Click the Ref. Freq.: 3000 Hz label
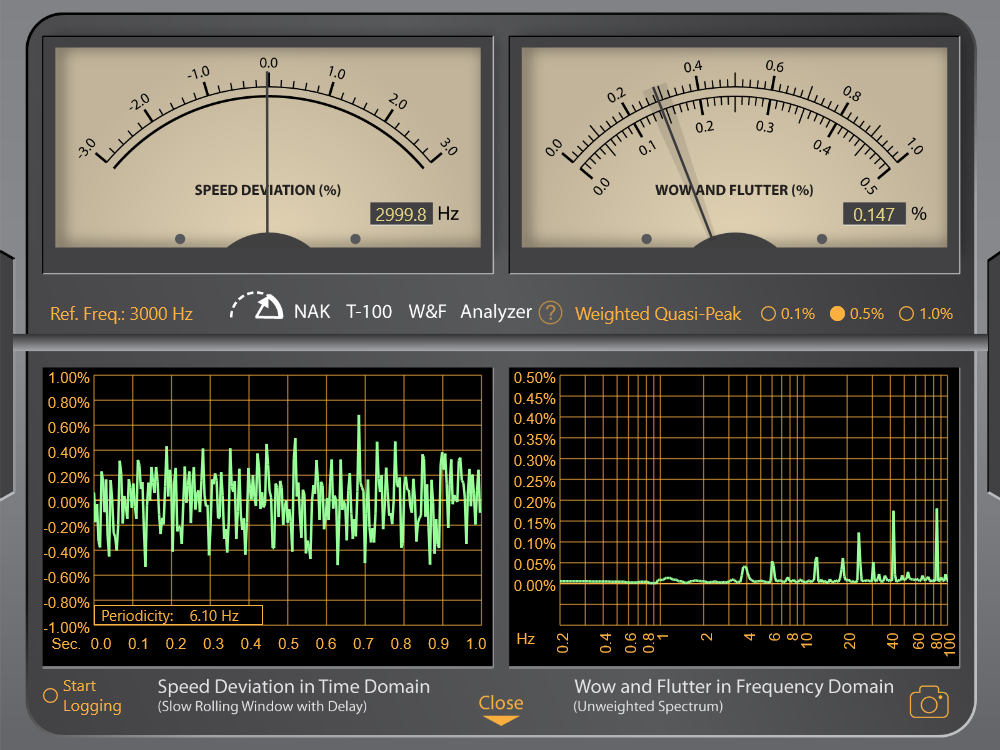The width and height of the screenshot is (1000, 750). point(121,314)
